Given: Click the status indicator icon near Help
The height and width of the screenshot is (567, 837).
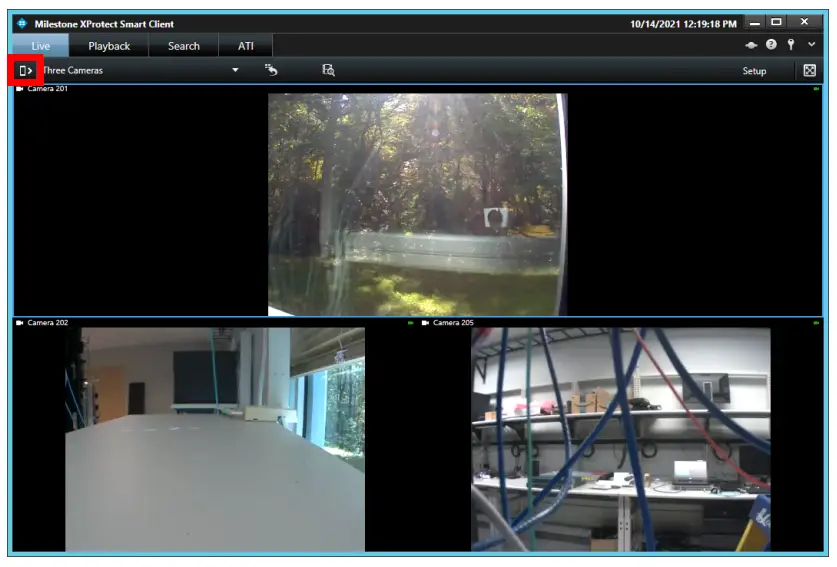Looking at the screenshot, I should pos(751,45).
